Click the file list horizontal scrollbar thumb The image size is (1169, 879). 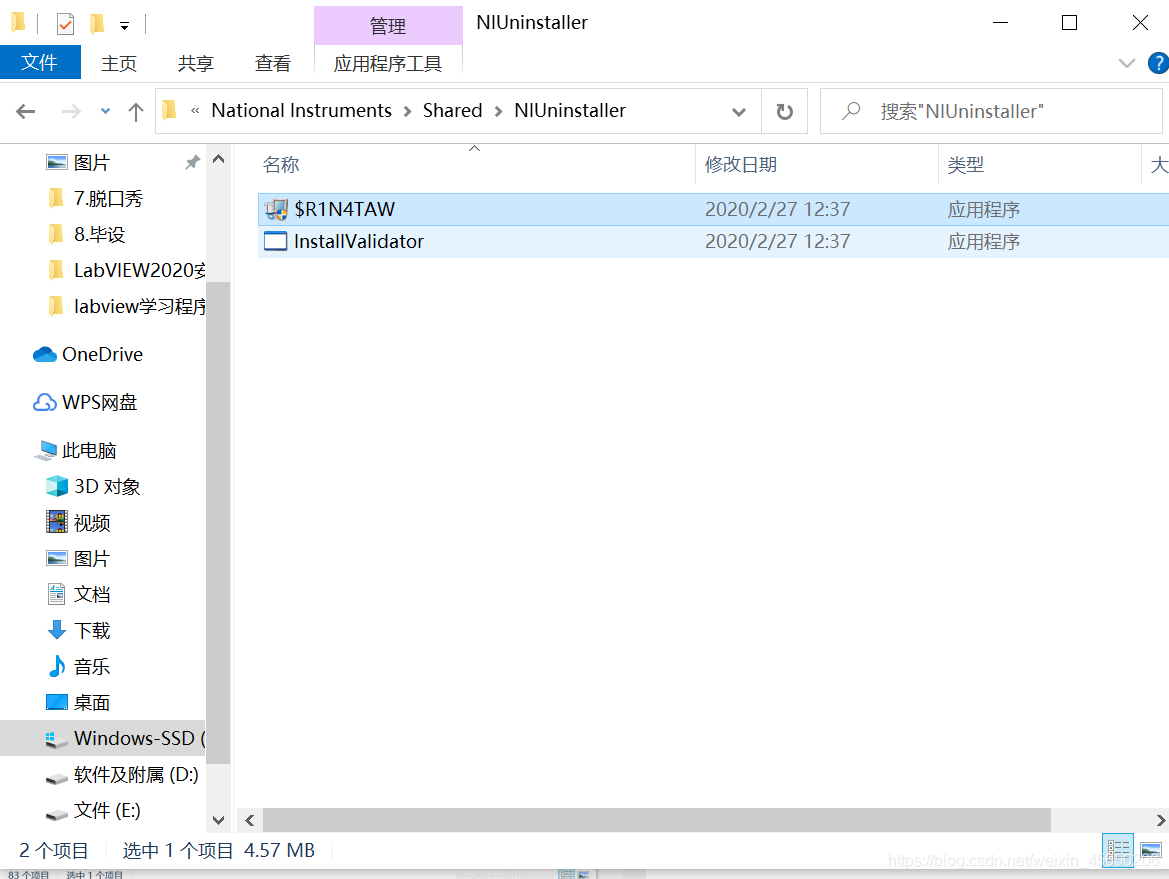pos(657,820)
